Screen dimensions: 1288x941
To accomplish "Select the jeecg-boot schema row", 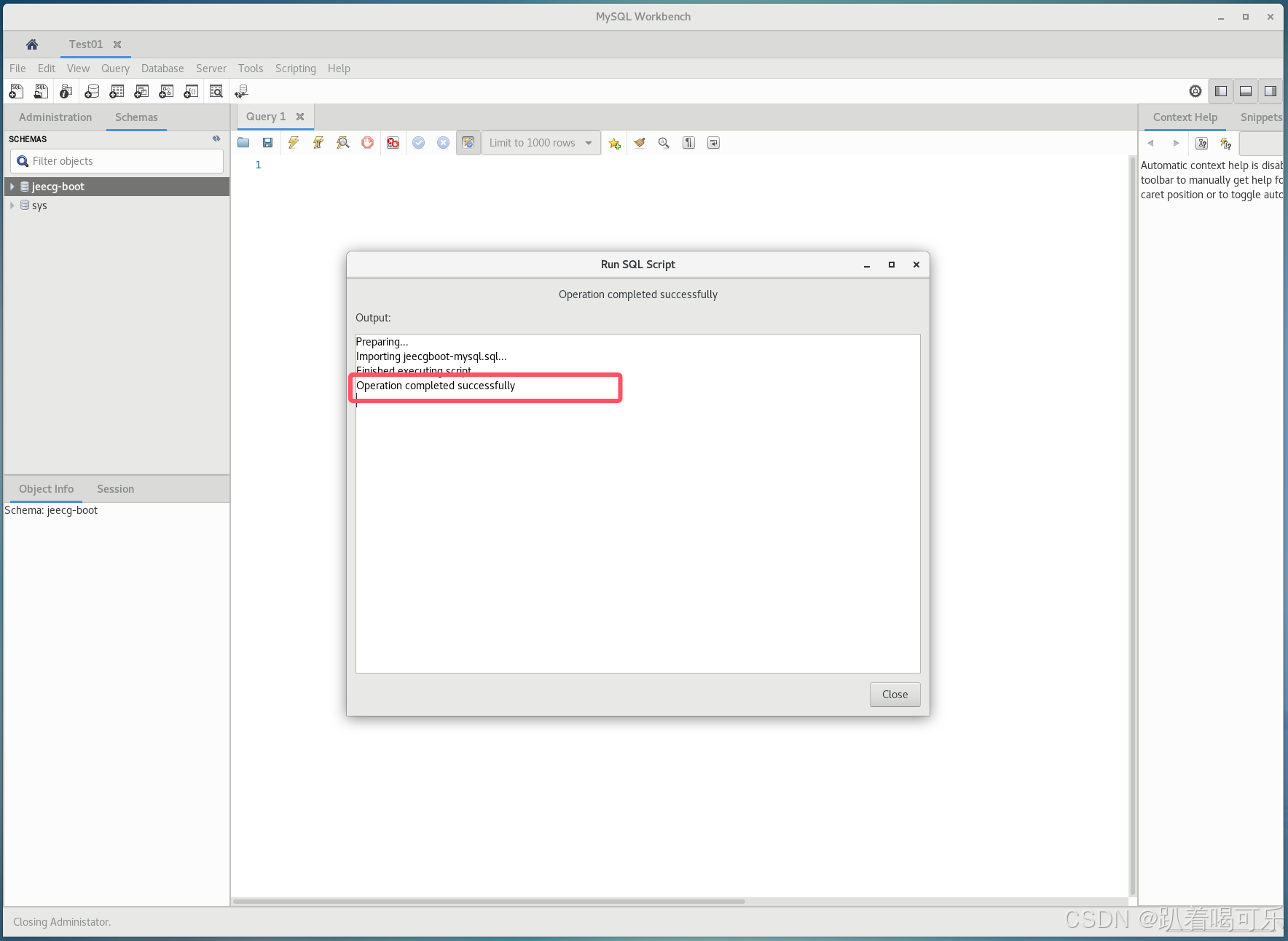I will click(117, 187).
